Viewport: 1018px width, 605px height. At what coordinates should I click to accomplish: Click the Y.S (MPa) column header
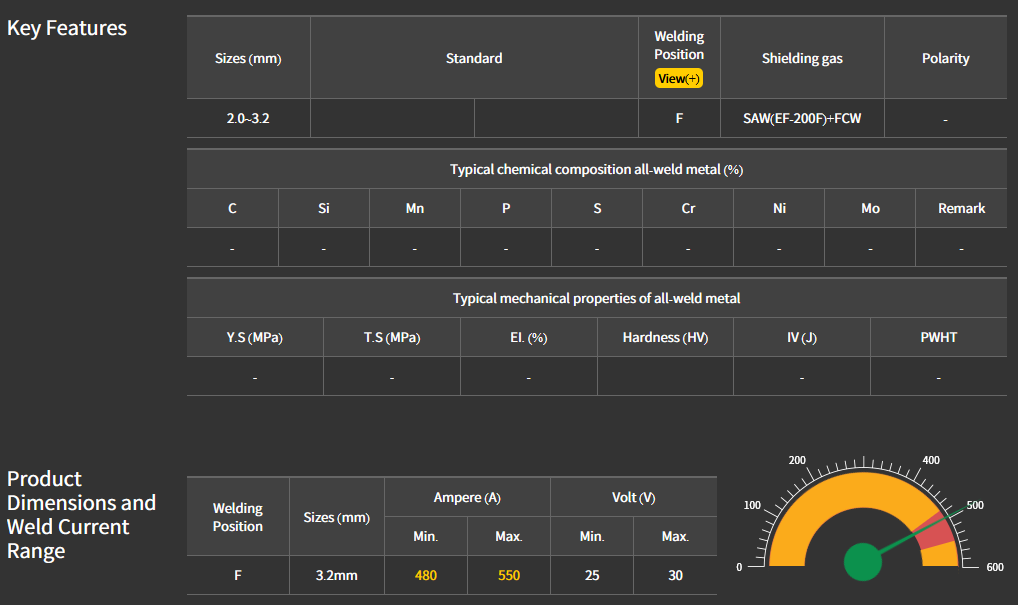click(254, 337)
